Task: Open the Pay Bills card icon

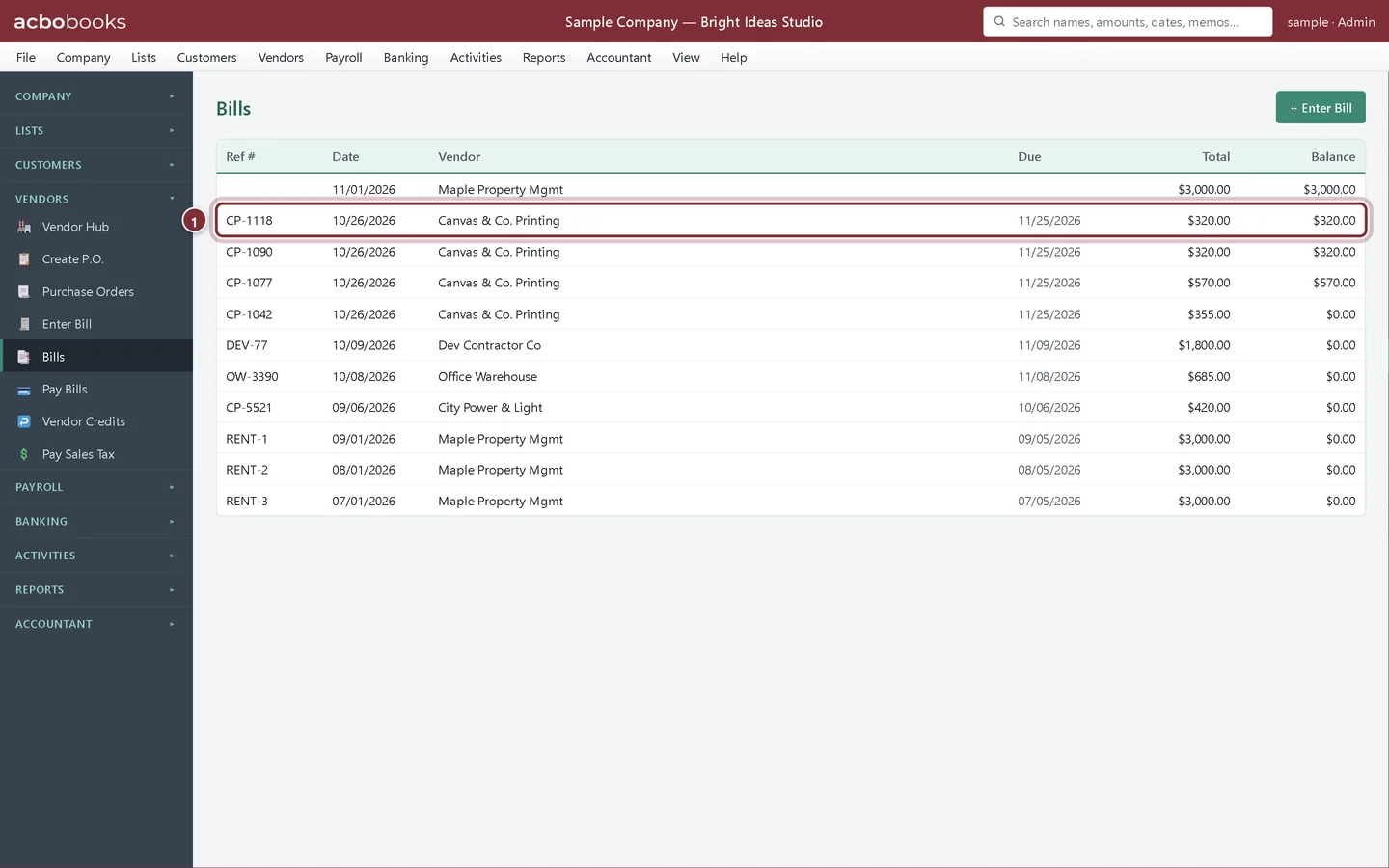Action: click(x=24, y=390)
